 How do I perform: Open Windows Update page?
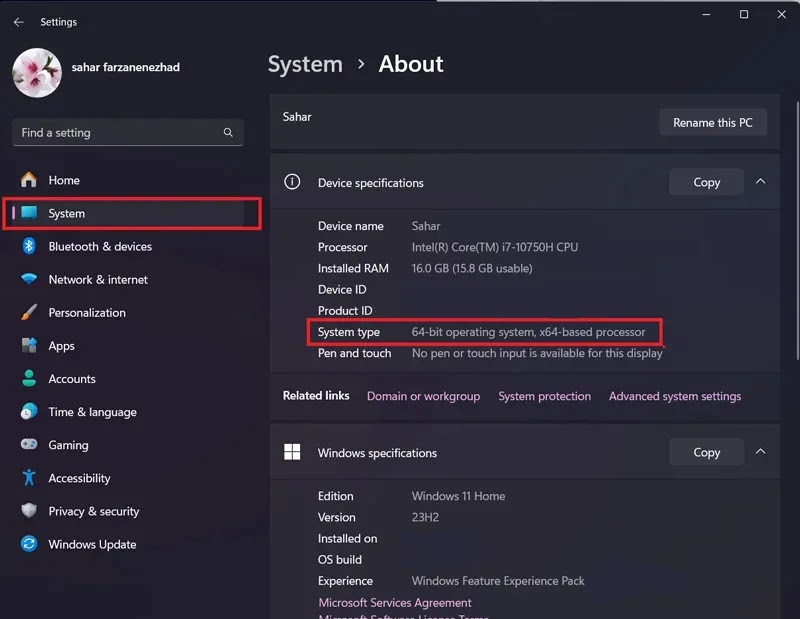[92, 544]
